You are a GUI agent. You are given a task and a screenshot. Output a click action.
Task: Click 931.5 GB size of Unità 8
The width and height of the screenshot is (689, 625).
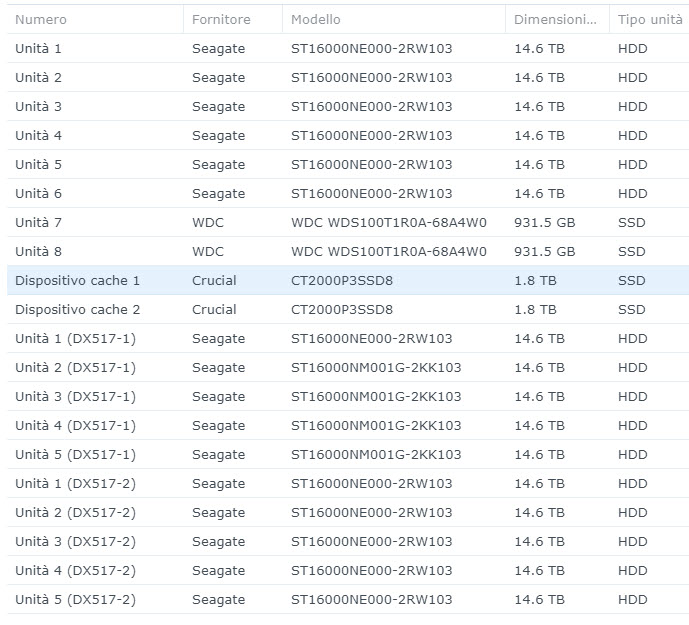(x=544, y=251)
